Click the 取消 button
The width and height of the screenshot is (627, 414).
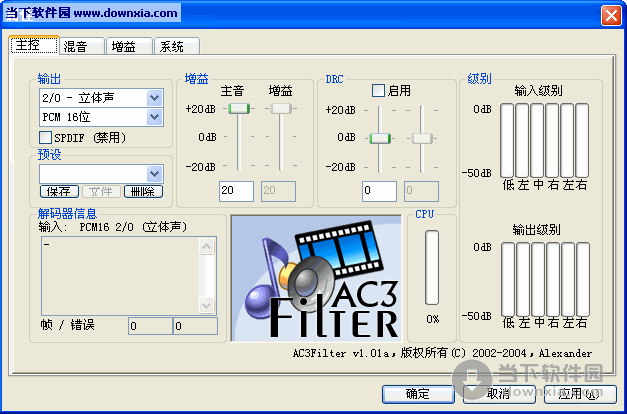point(499,394)
